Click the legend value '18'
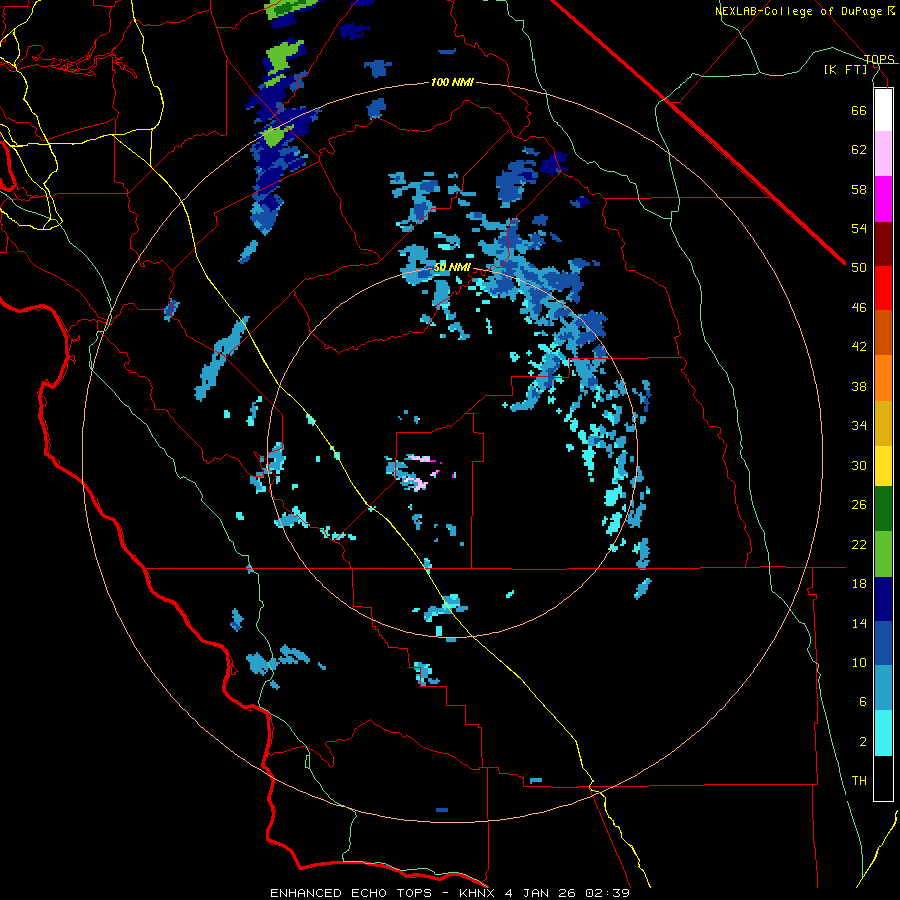Viewport: 900px width, 900px height. point(859,584)
